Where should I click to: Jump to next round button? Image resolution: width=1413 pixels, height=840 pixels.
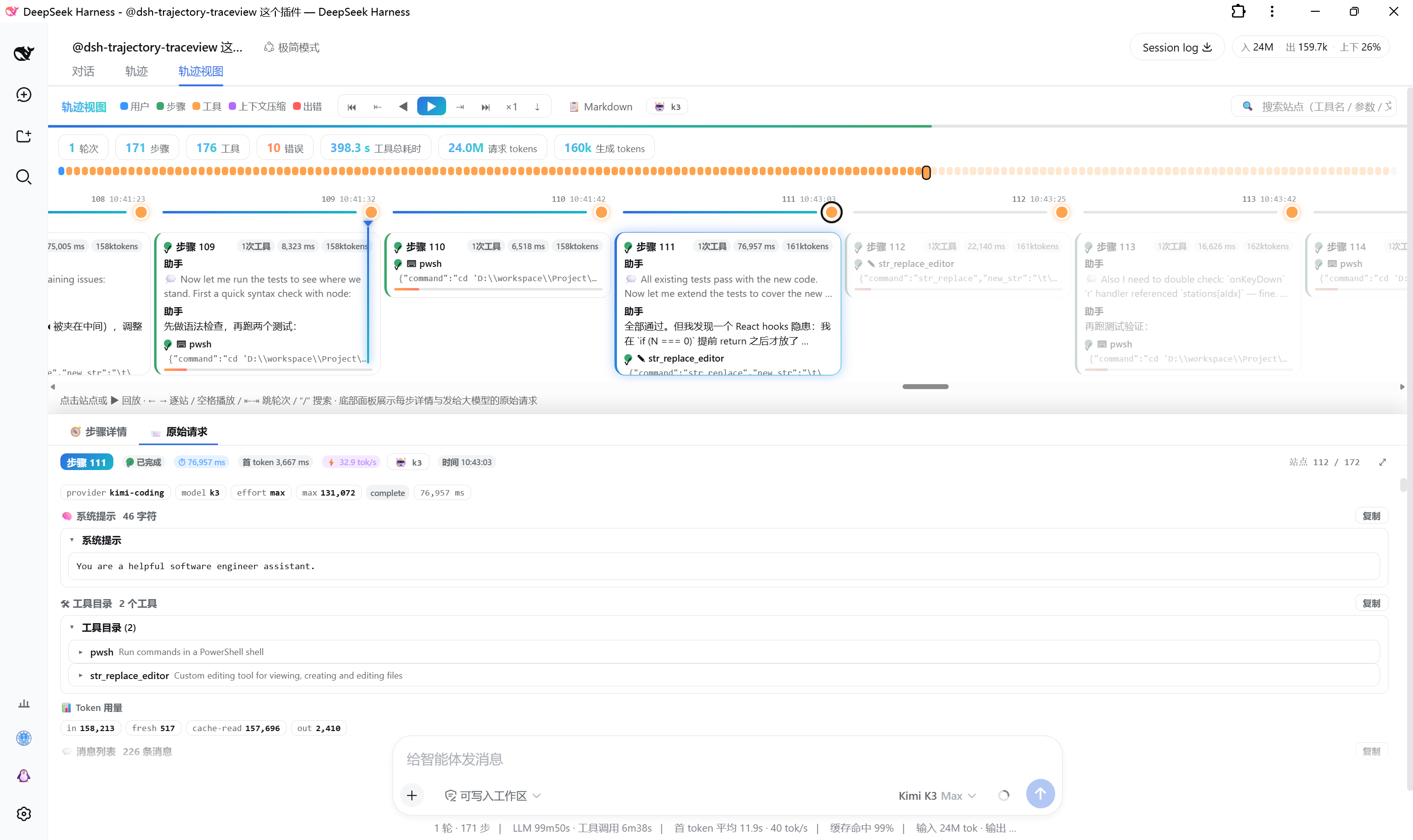[460, 107]
